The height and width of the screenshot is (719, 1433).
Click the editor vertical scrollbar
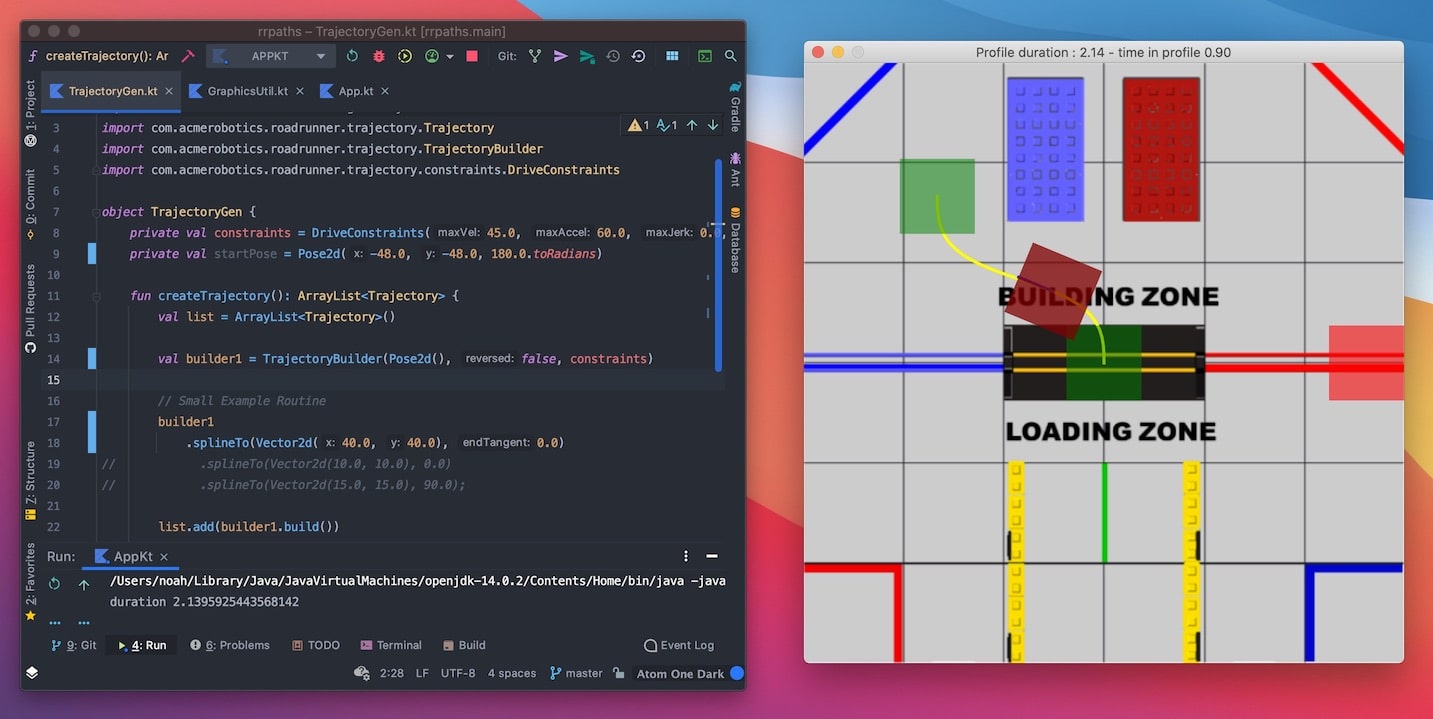tap(717, 264)
